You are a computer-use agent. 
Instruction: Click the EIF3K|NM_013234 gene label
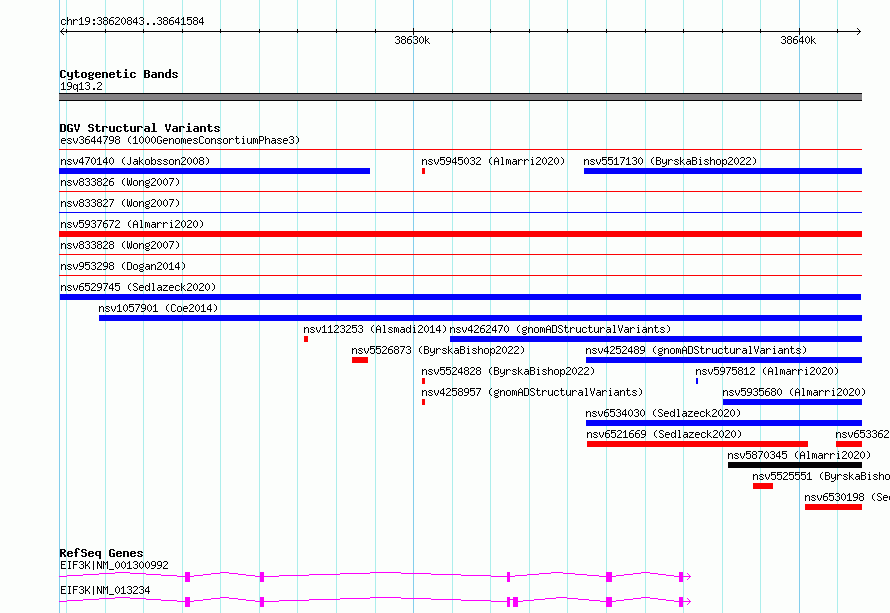(106, 590)
